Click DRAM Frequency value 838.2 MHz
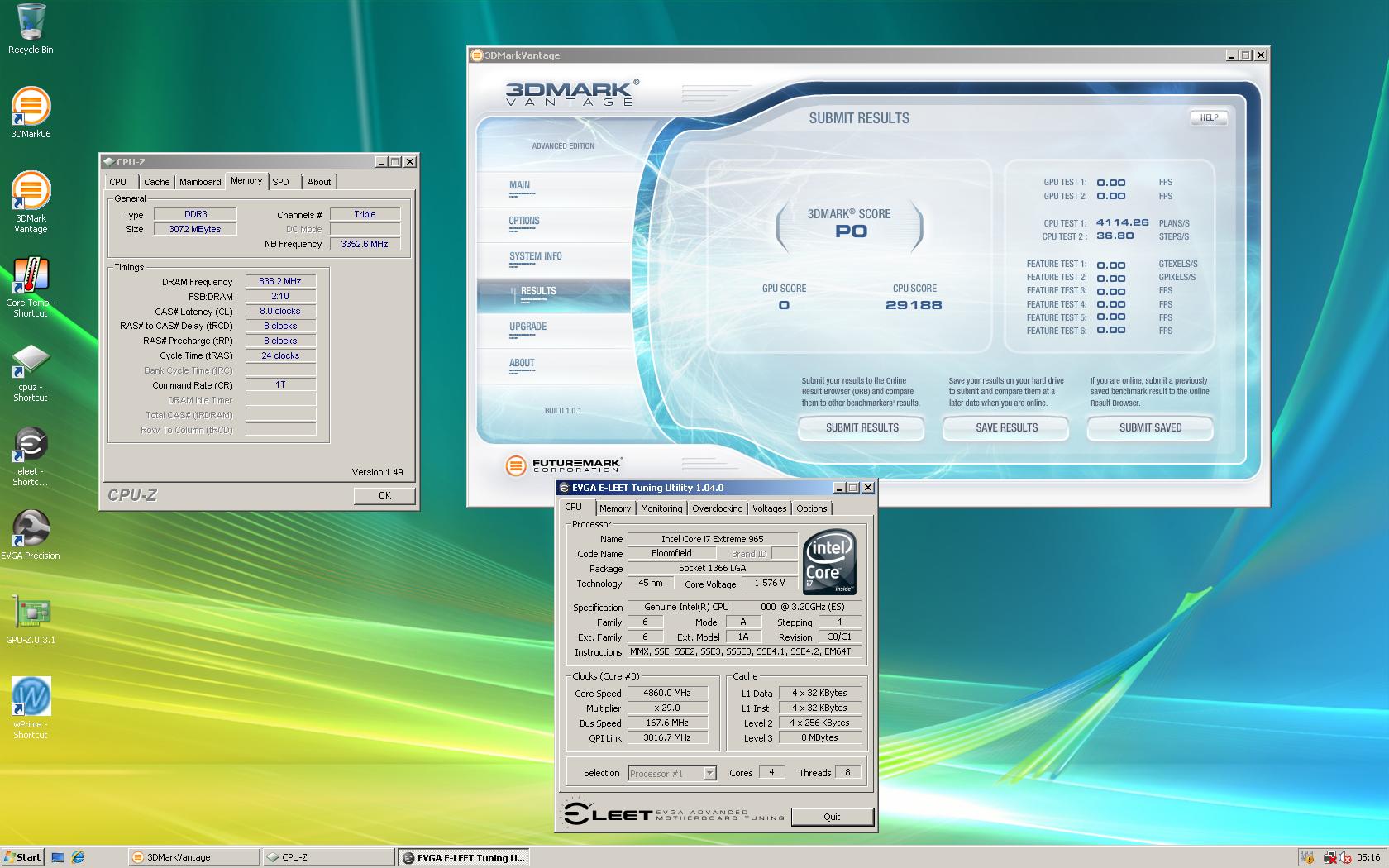 [x=280, y=281]
